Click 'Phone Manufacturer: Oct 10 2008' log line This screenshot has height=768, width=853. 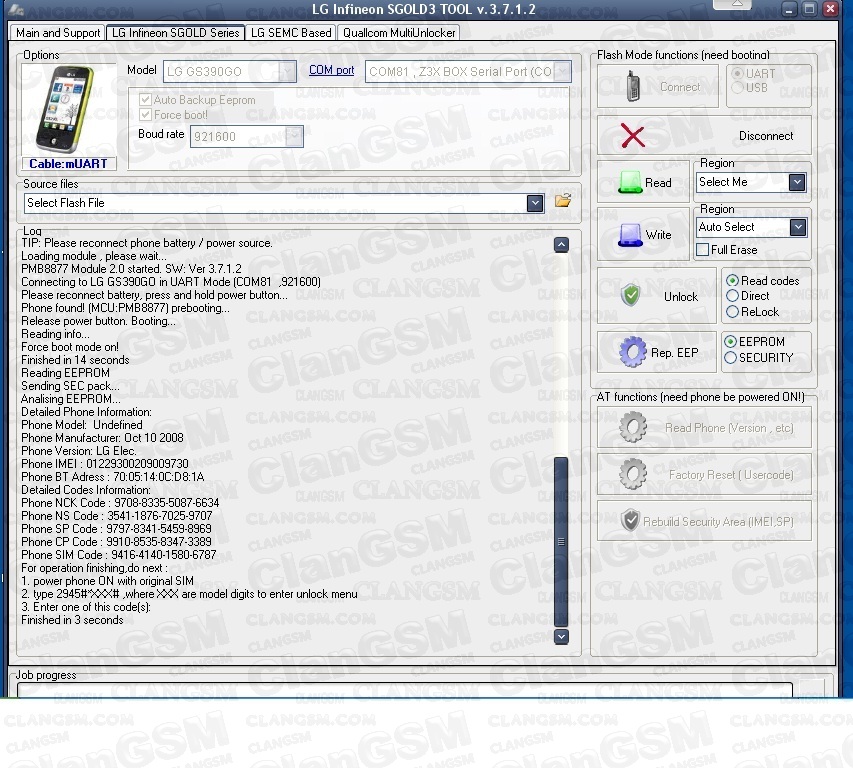click(102, 438)
